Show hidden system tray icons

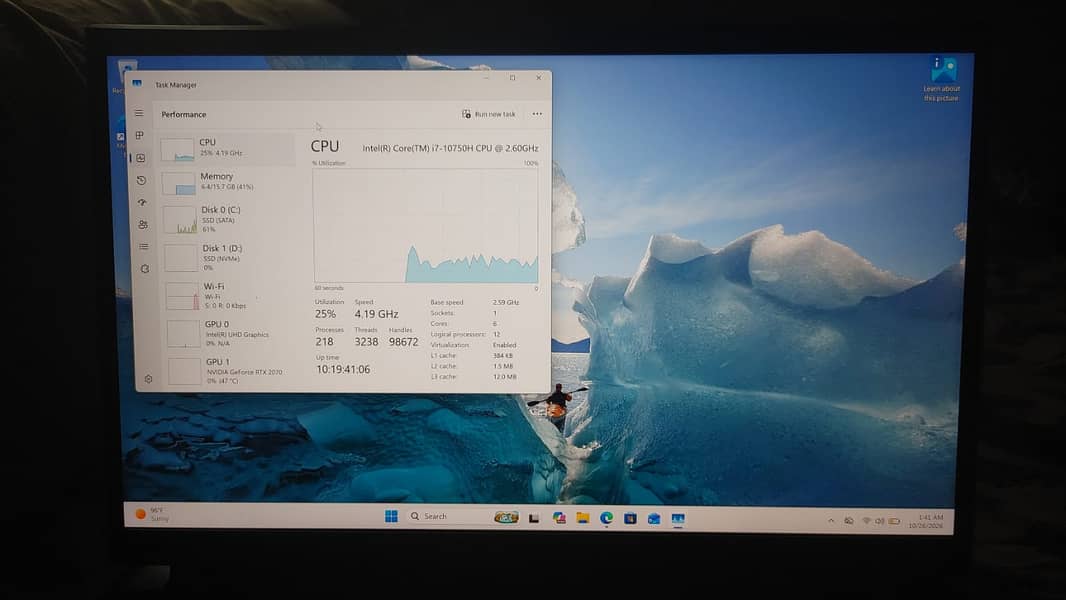tap(831, 521)
